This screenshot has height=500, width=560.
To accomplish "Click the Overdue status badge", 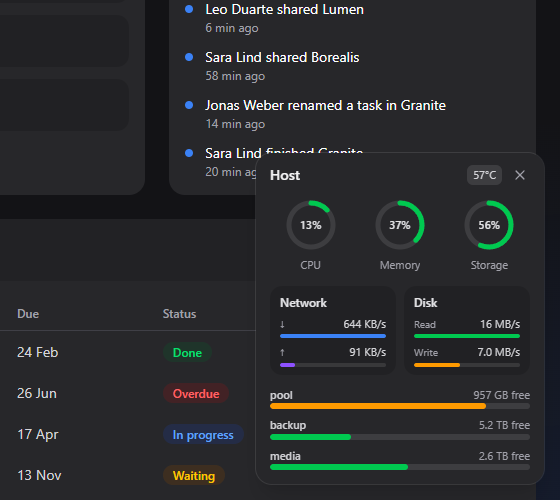I will pos(196,394).
